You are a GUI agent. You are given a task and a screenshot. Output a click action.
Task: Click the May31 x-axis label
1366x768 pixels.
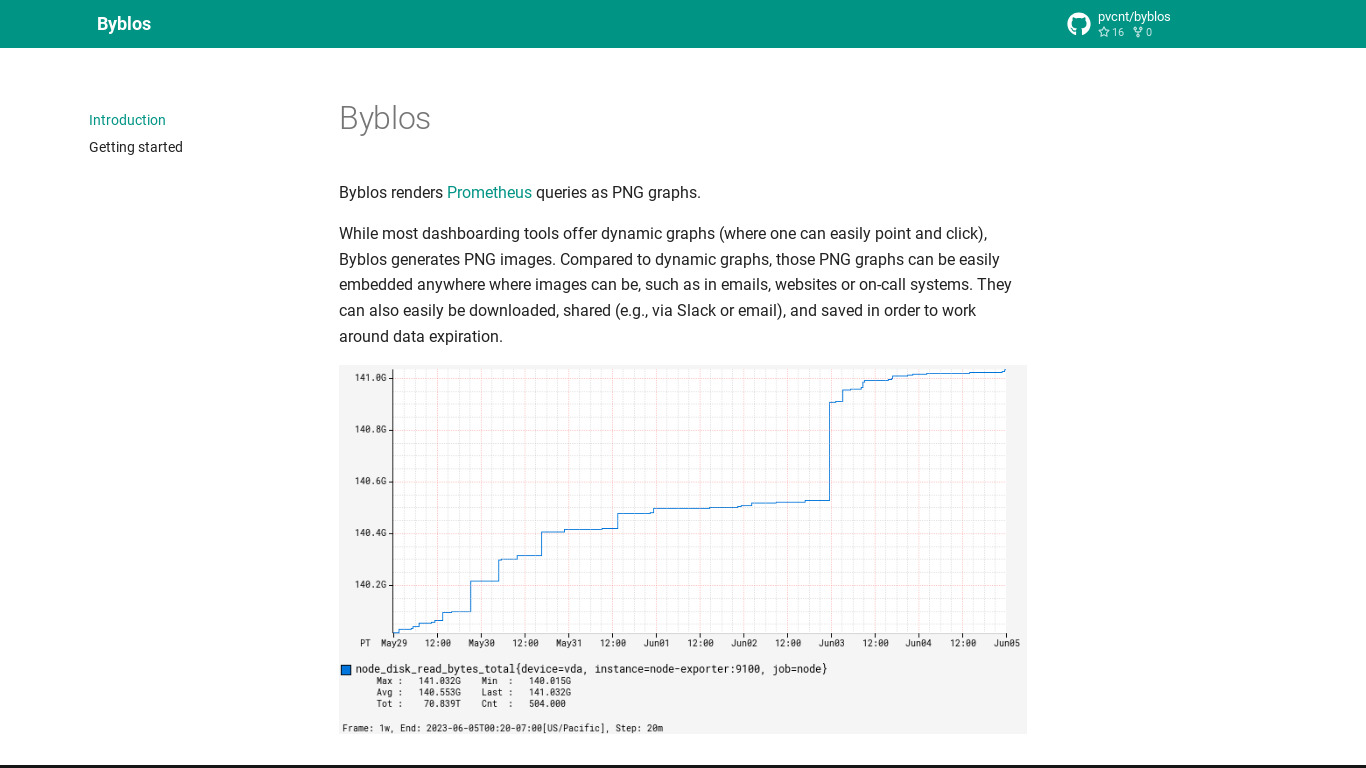click(x=569, y=643)
